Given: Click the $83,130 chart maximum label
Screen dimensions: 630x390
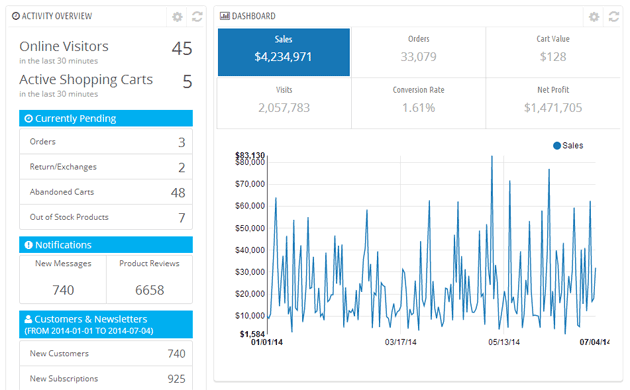Looking at the screenshot, I should coord(250,155).
